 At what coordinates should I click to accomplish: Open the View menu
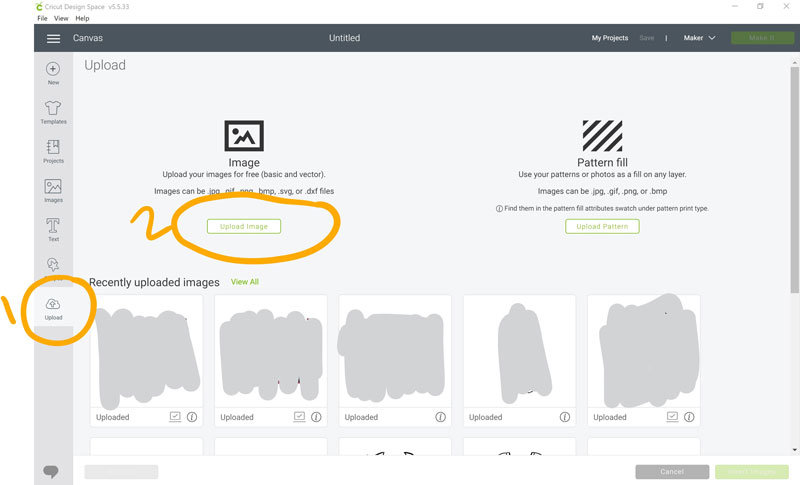[61, 18]
